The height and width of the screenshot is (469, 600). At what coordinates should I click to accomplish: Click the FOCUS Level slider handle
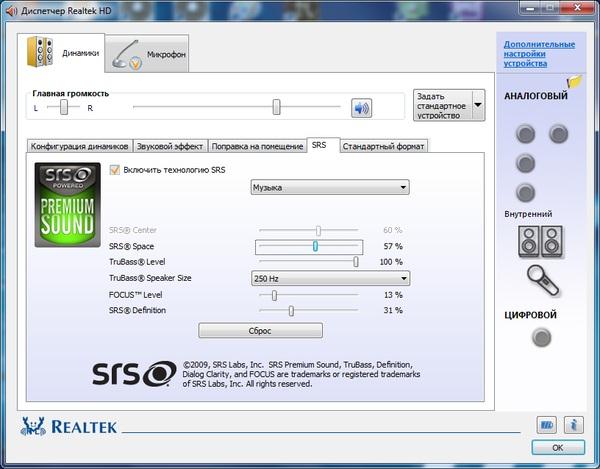[274, 295]
